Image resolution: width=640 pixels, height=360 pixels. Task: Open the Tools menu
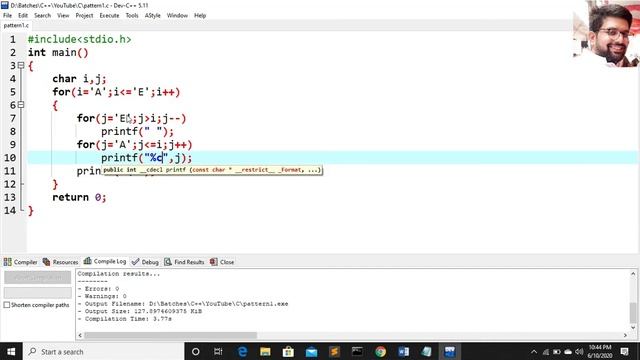pos(132,16)
